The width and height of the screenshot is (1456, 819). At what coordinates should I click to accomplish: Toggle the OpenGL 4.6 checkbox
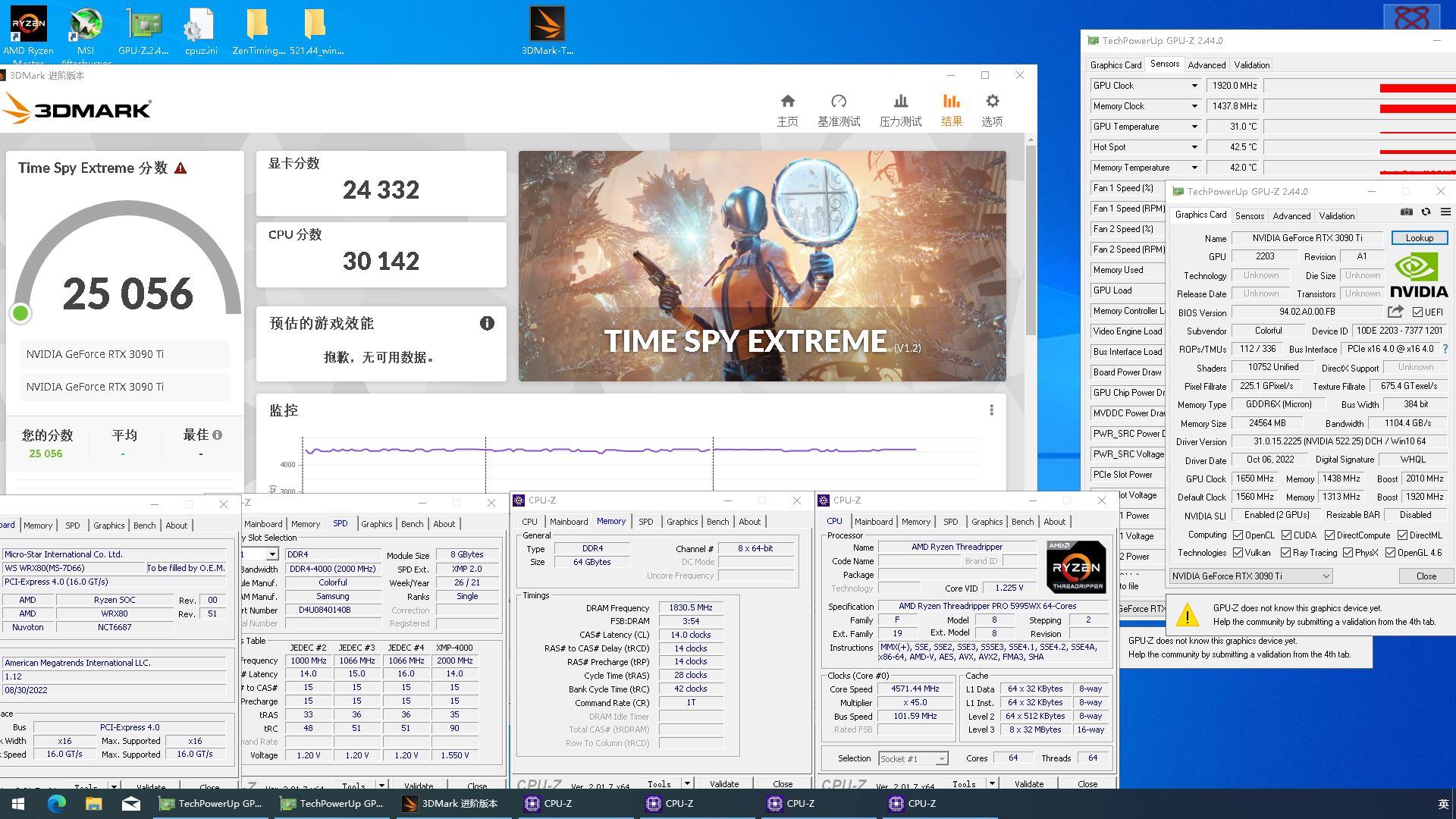(1390, 553)
